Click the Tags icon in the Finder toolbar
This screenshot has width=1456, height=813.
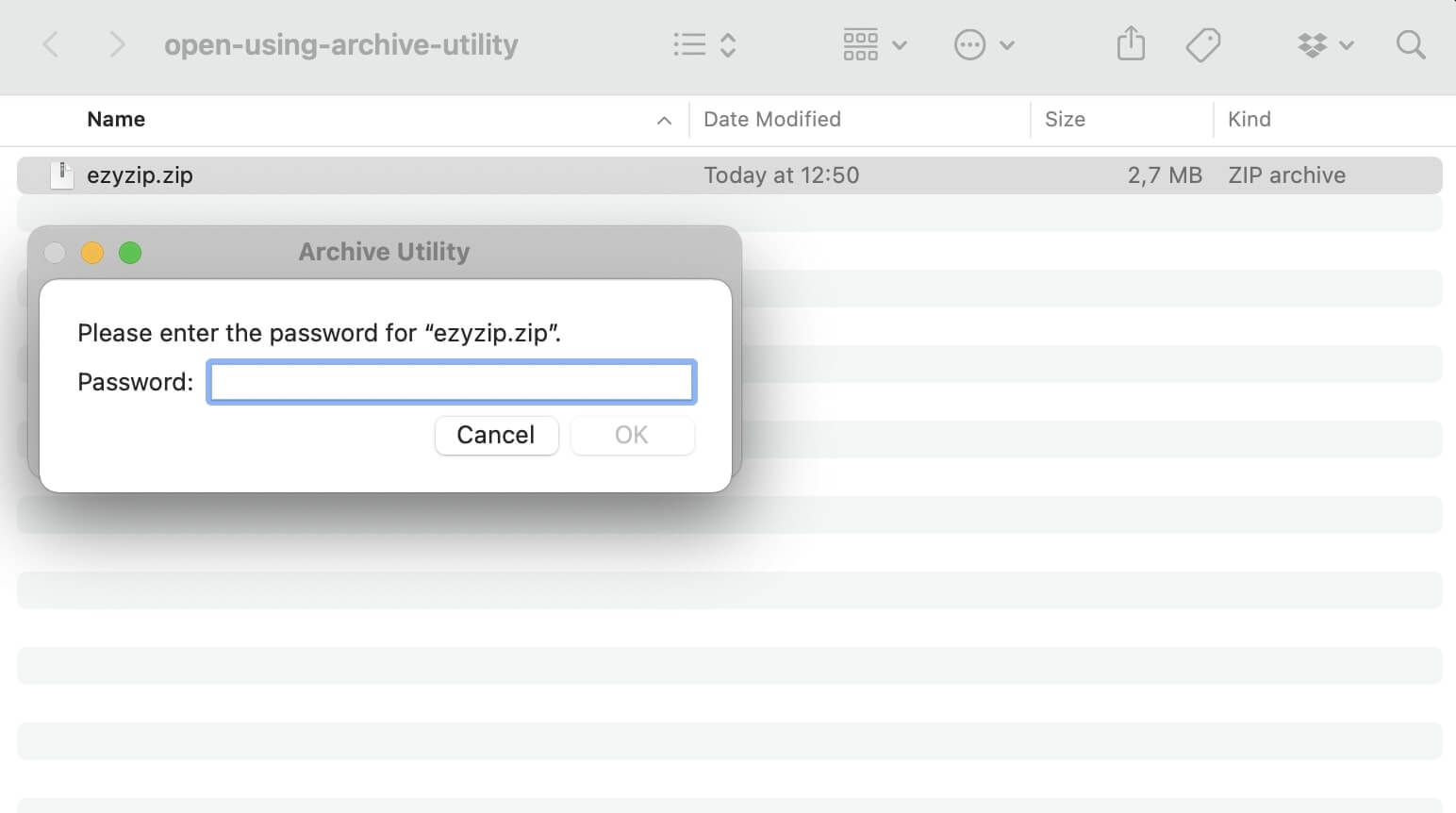pyautogui.click(x=1203, y=43)
